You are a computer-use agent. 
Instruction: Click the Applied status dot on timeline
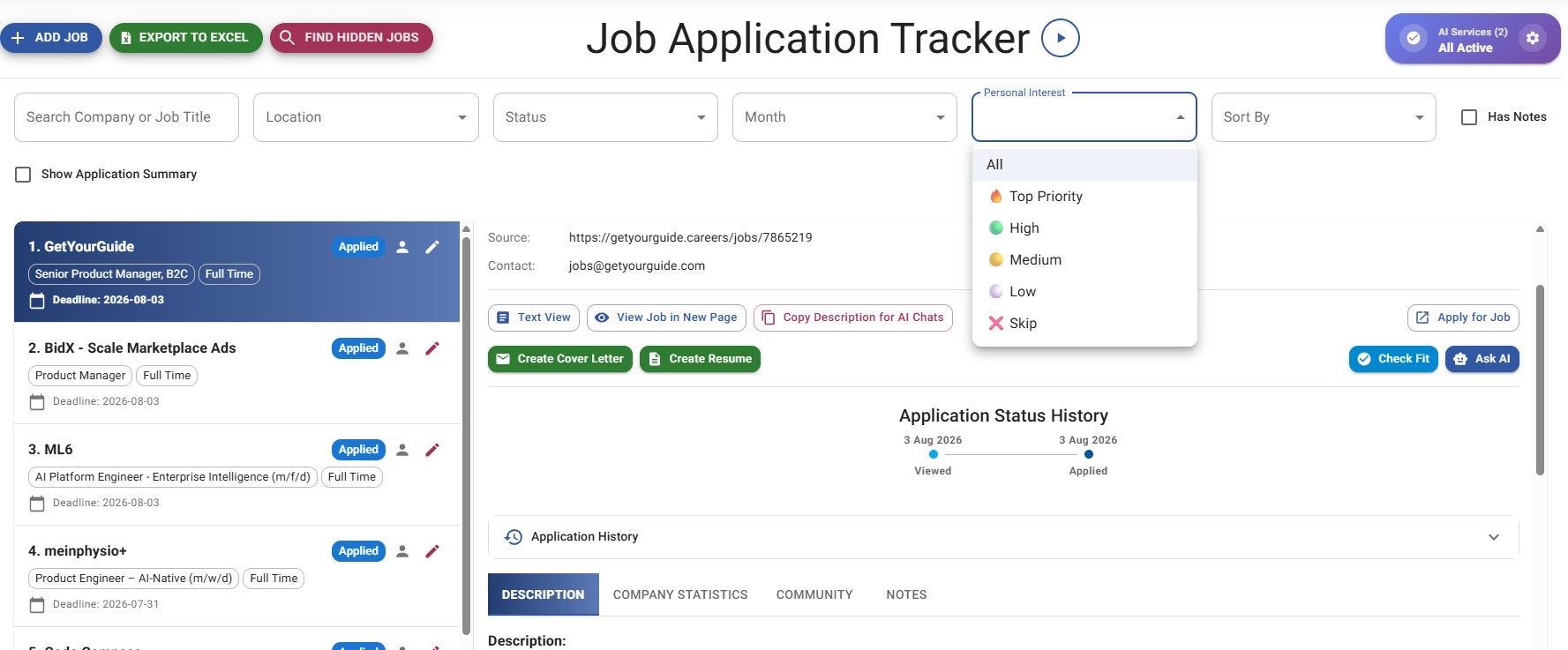(x=1089, y=454)
